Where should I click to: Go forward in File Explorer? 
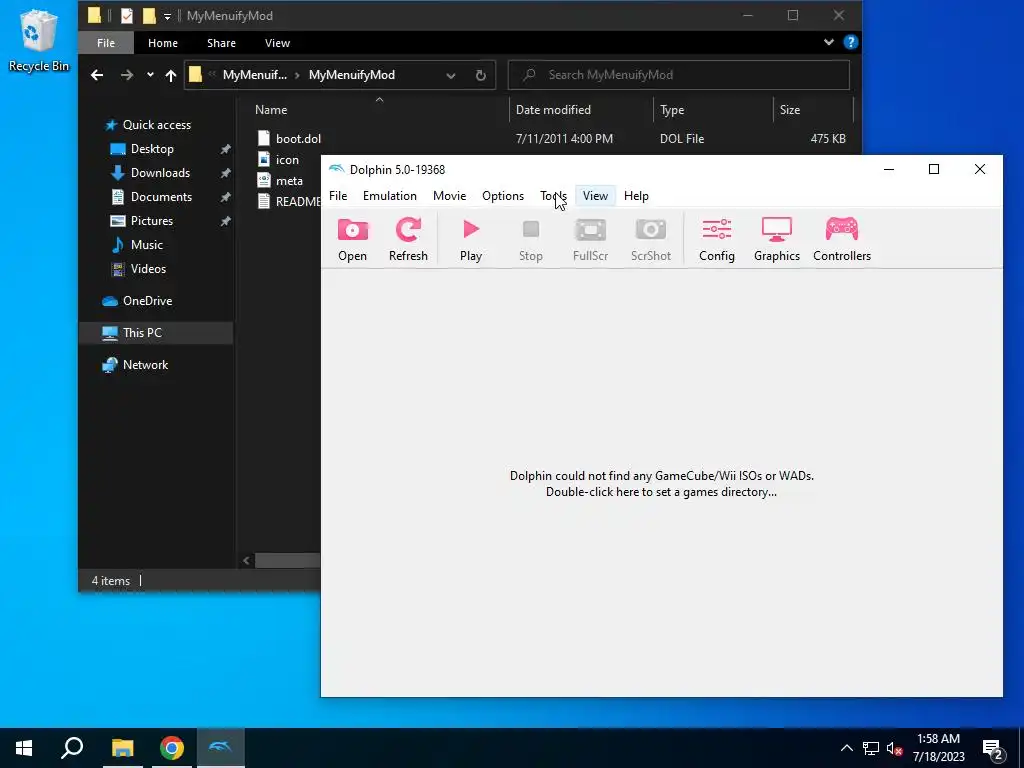pos(127,75)
